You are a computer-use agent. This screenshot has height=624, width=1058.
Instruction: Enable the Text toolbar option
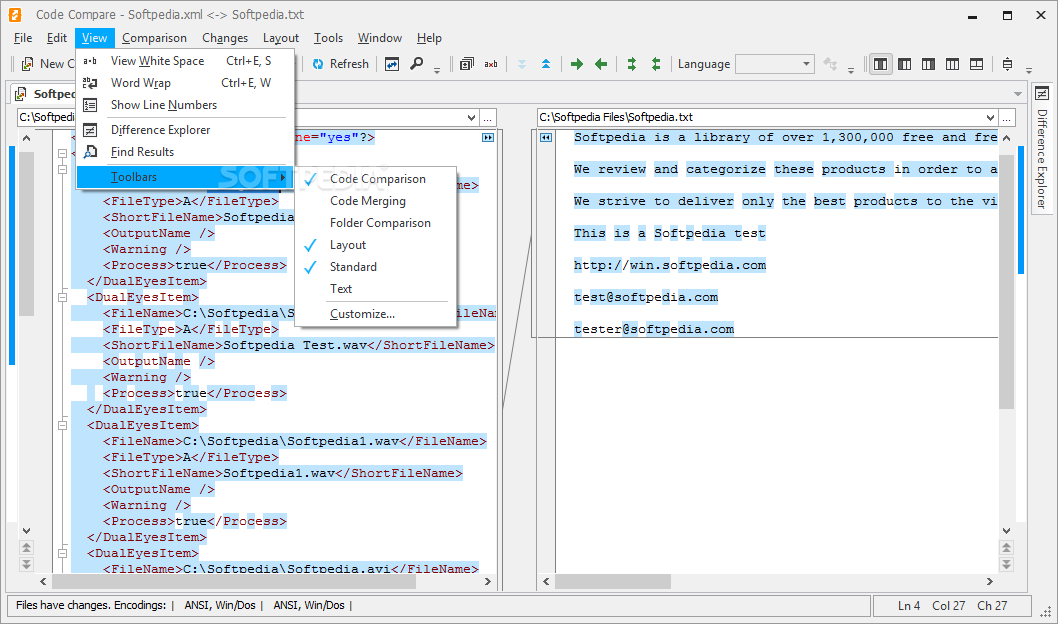tap(376, 289)
